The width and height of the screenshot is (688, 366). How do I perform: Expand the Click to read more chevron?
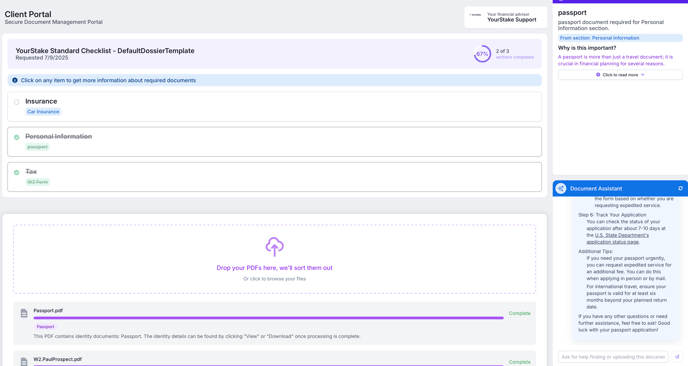[643, 75]
